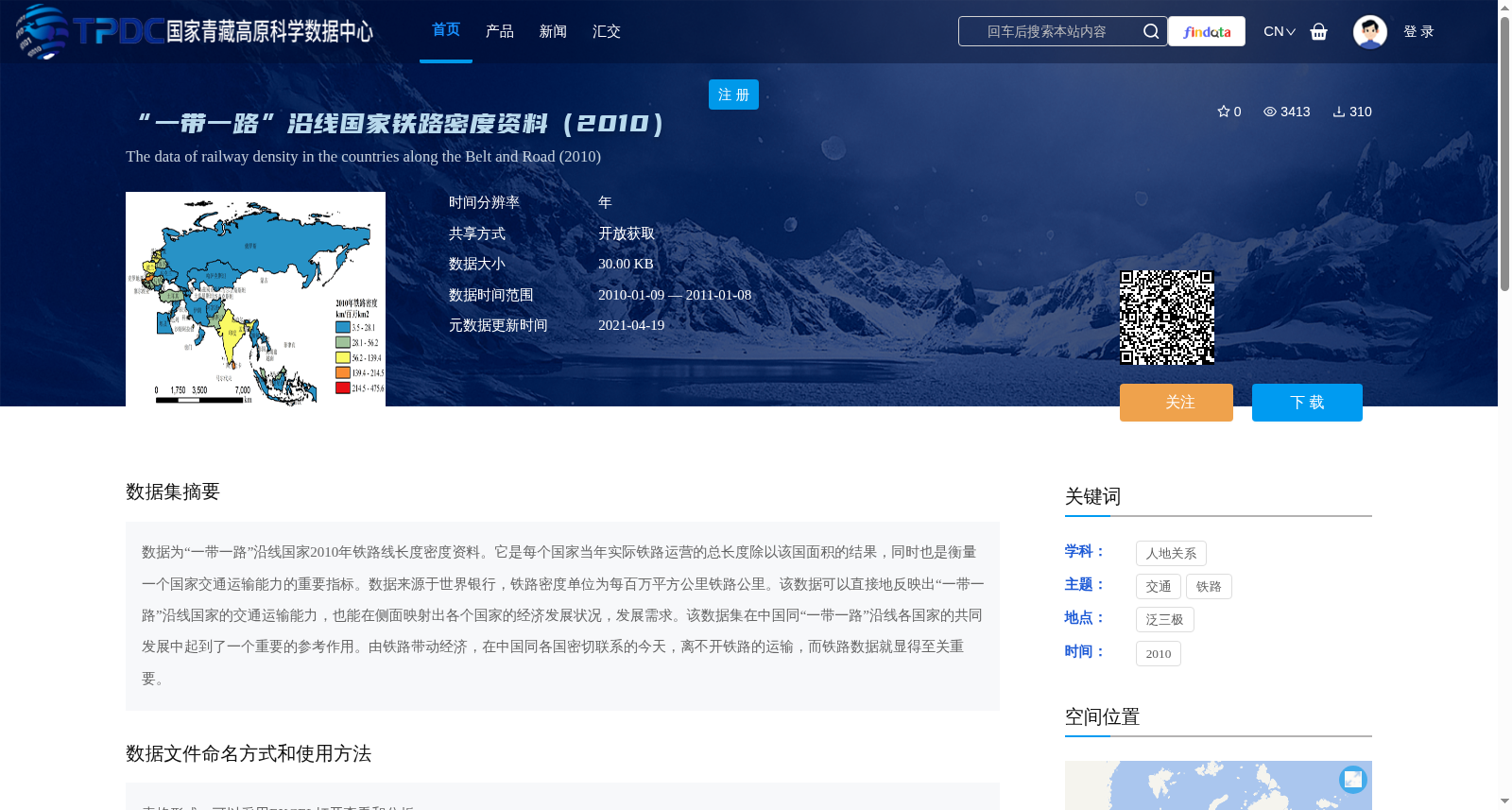
Task: Click the star favorites count icon
Action: [1224, 112]
